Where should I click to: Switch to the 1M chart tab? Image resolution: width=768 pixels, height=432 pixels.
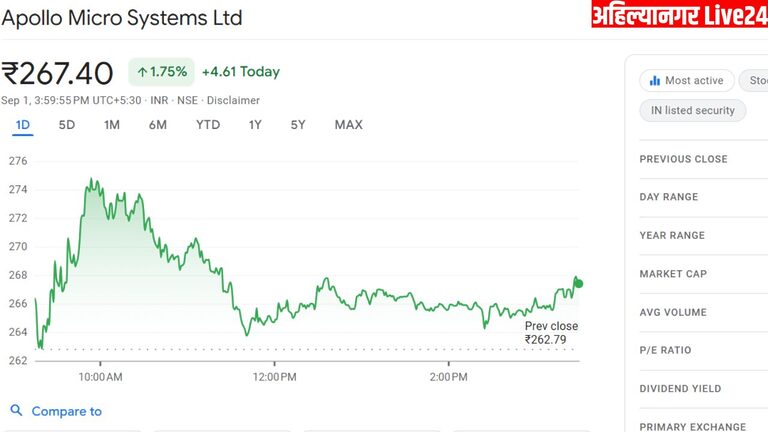[x=112, y=125]
